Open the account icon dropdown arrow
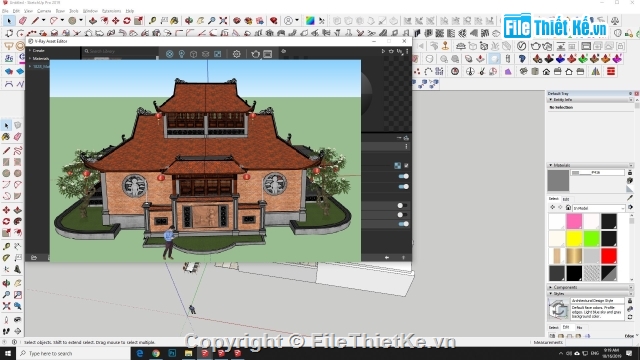 click(297, 20)
